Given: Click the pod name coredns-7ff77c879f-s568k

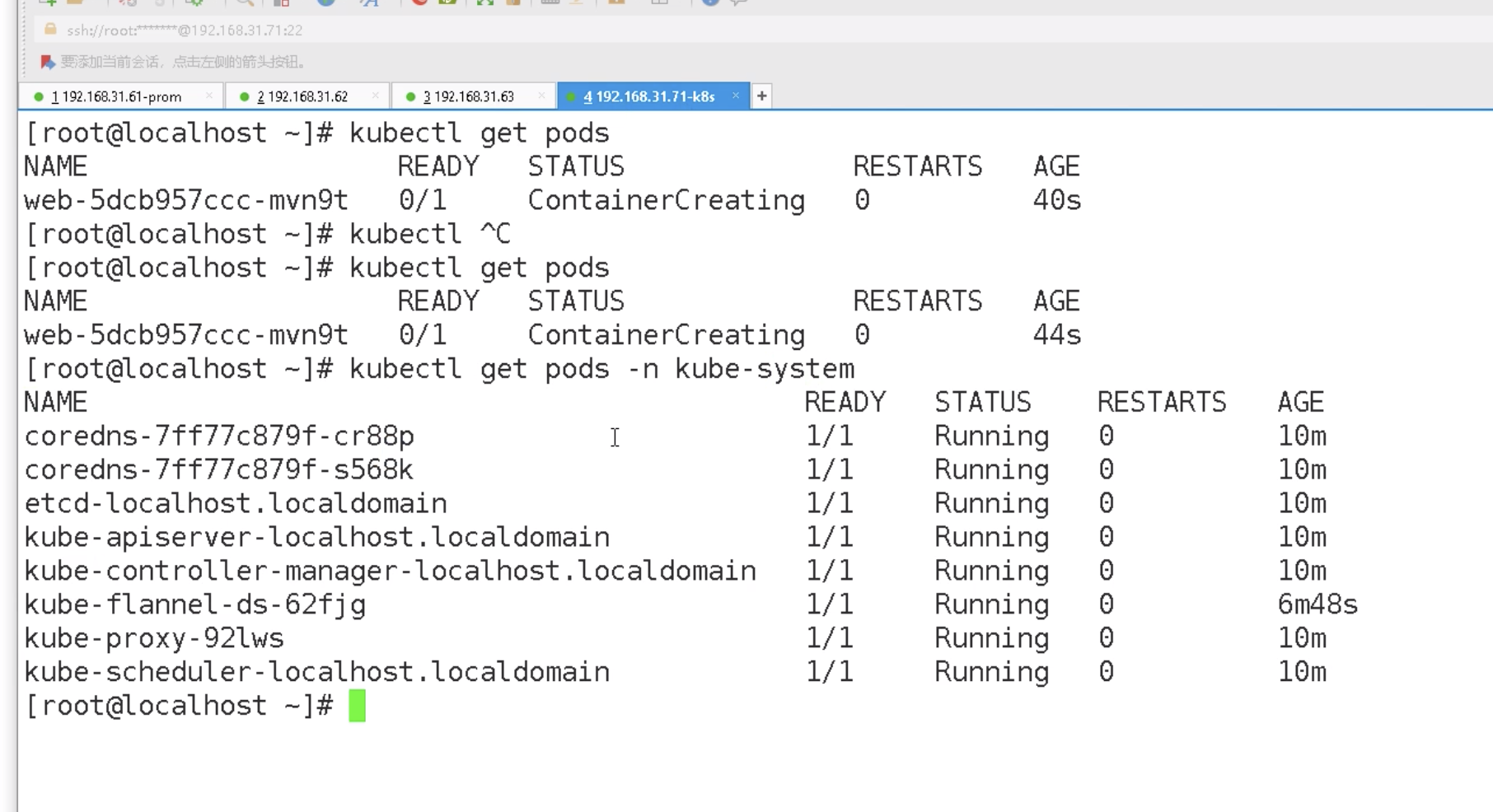Looking at the screenshot, I should coord(218,469).
